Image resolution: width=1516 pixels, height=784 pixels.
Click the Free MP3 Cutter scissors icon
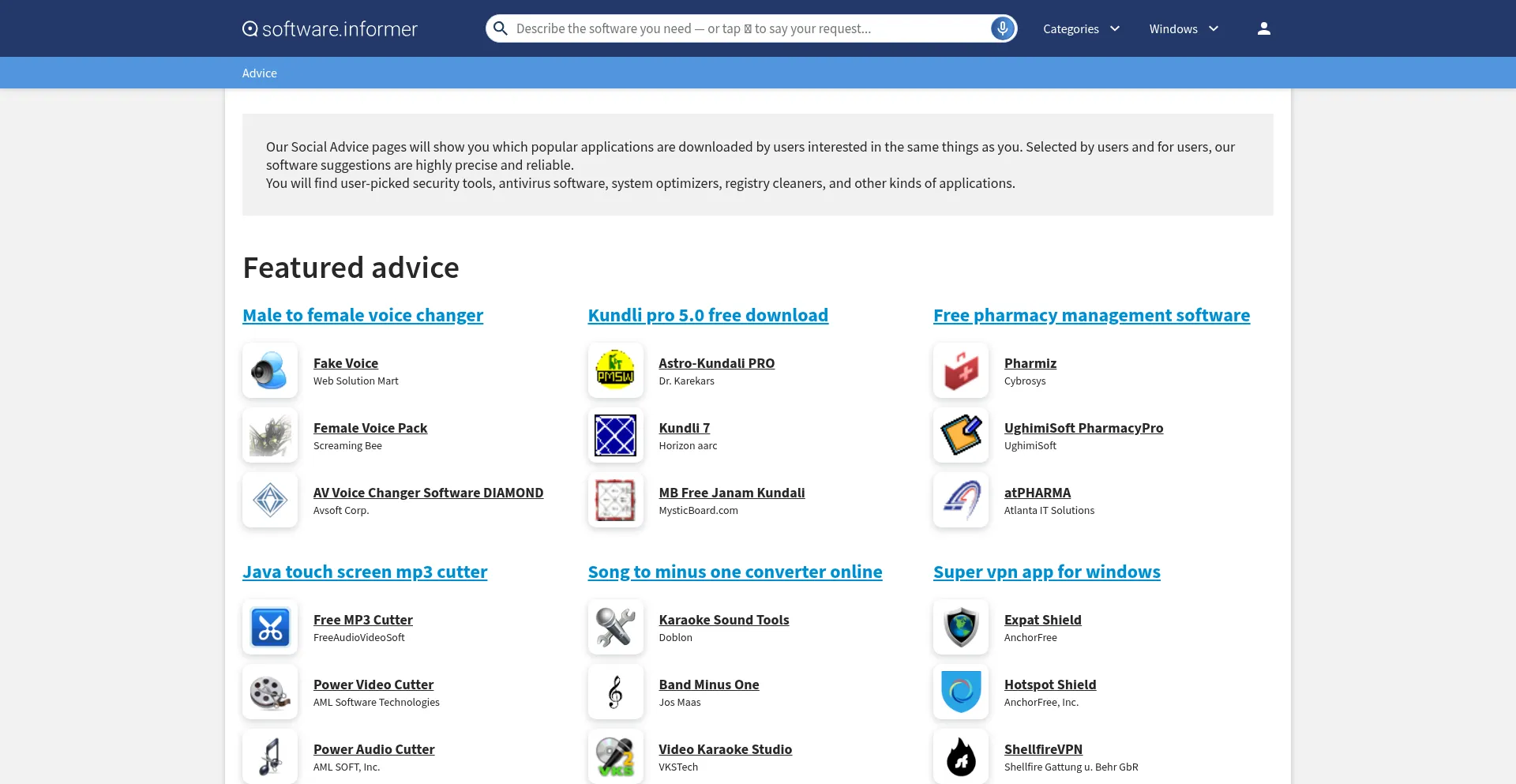tap(270, 627)
